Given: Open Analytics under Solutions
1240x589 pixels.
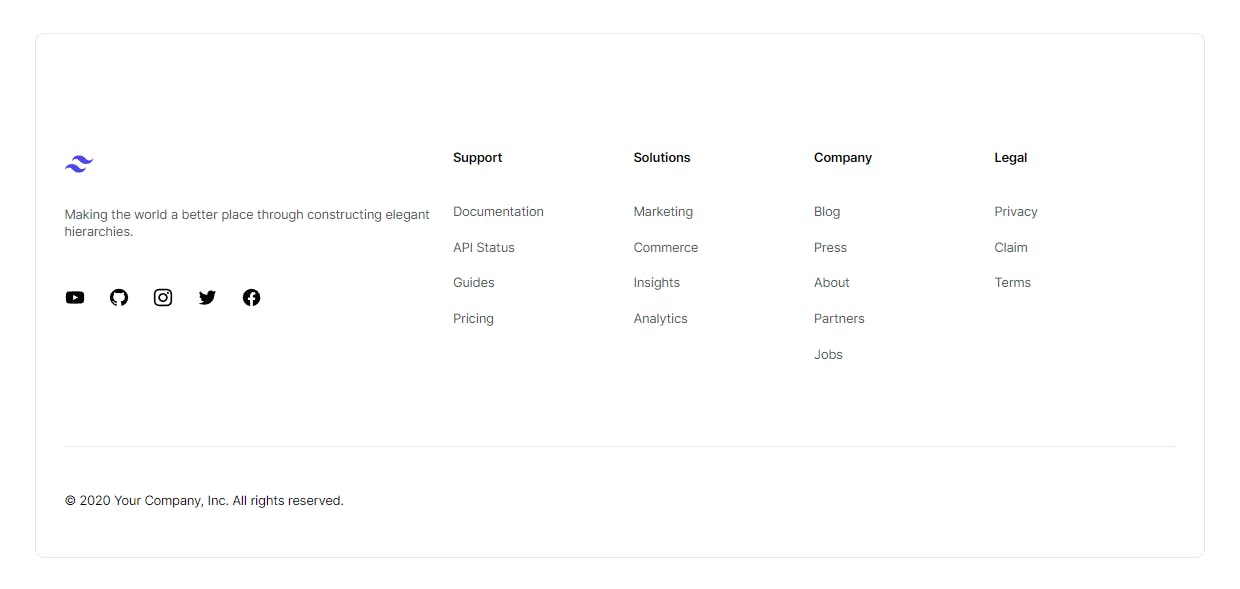Looking at the screenshot, I should [x=661, y=318].
